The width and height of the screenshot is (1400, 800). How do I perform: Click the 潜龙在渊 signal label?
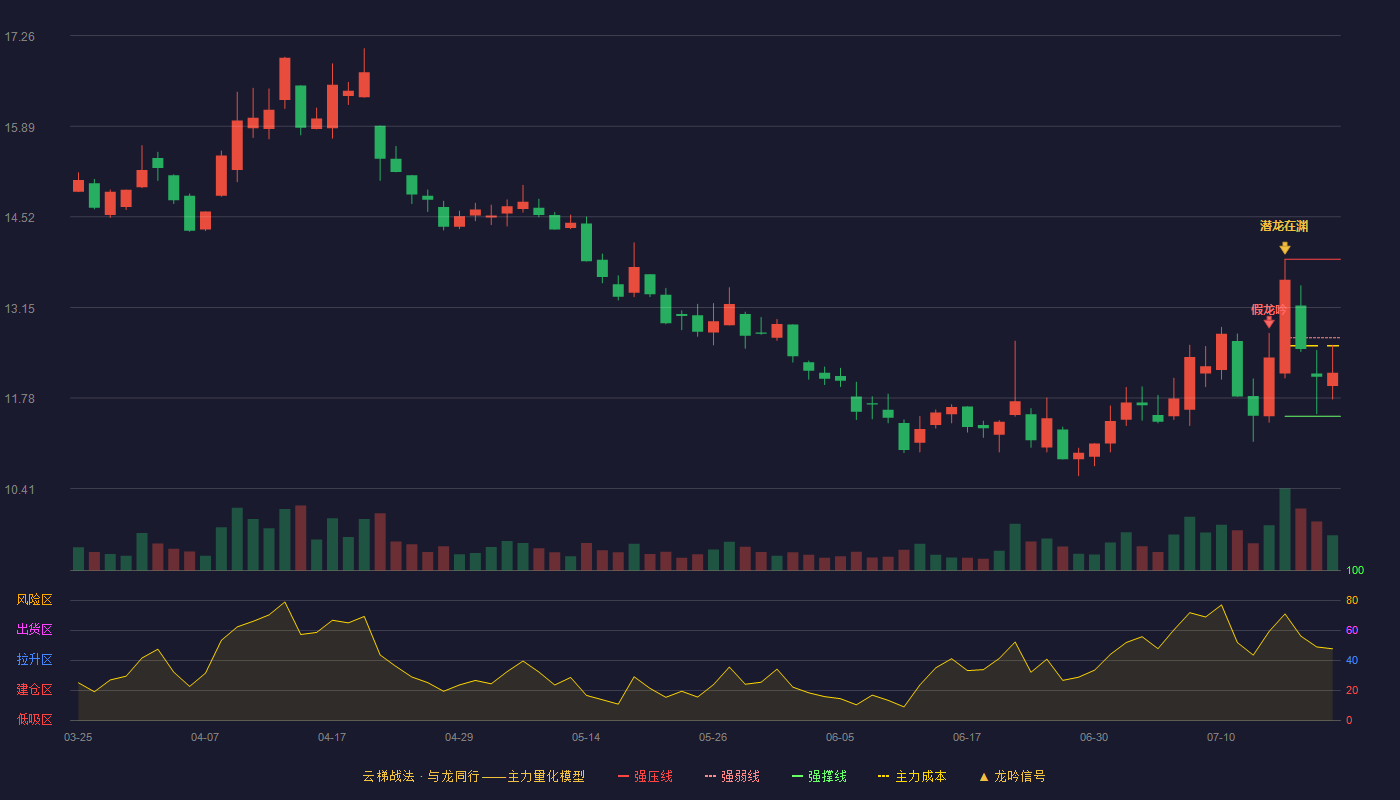[x=1284, y=226]
